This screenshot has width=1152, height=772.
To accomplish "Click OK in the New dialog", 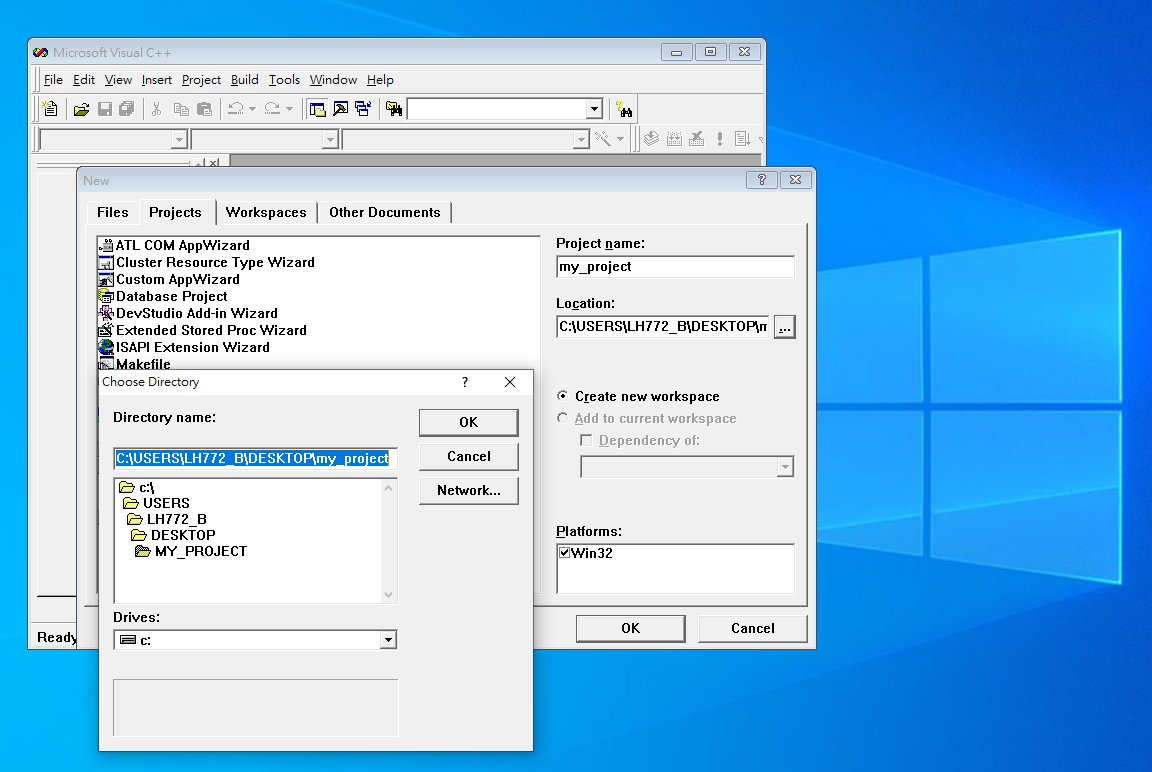I will tap(630, 628).
